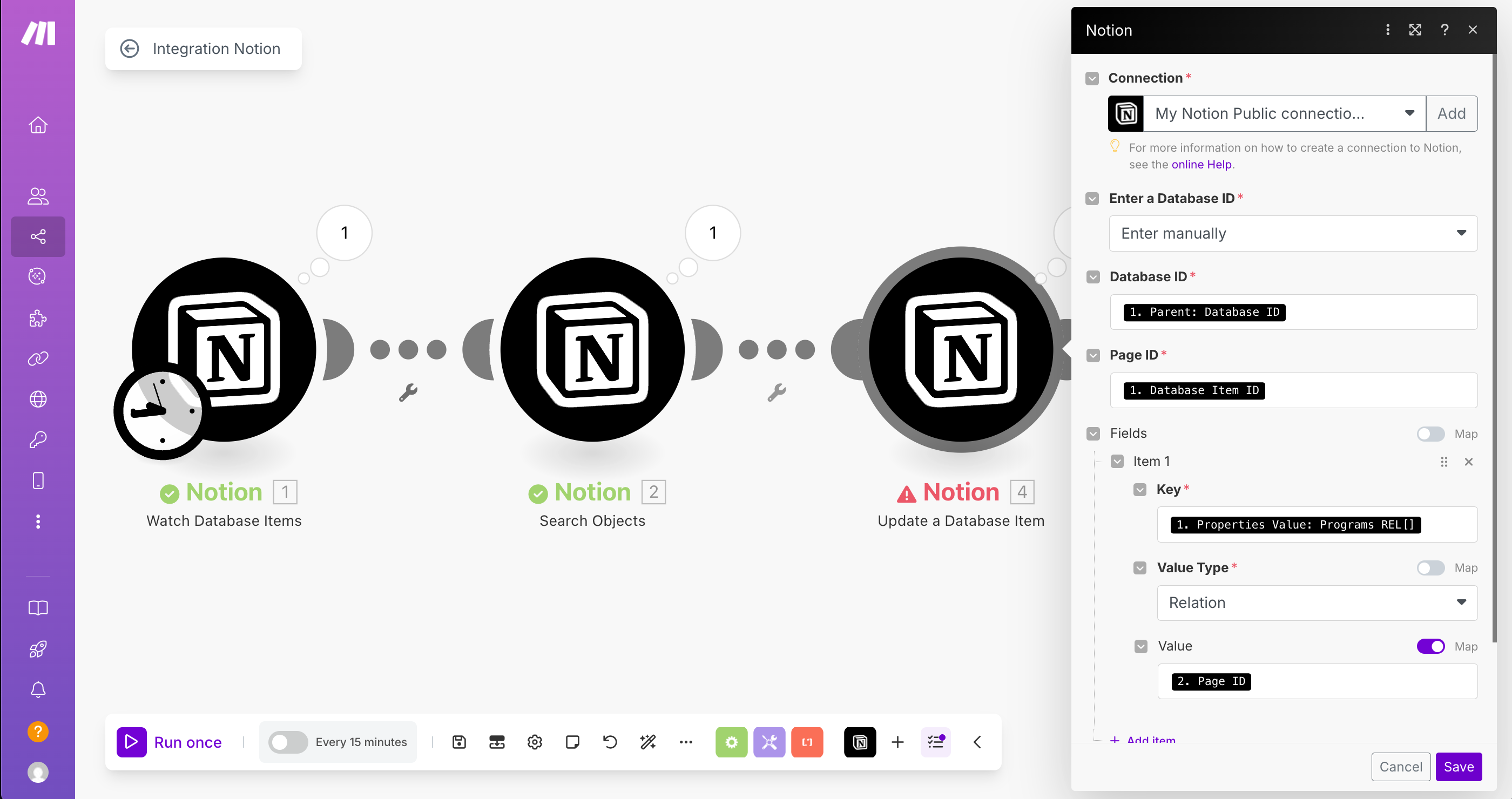Screen dimensions: 1512x799
Task: Collapse the Page ID section checkbox
Action: (1092, 355)
